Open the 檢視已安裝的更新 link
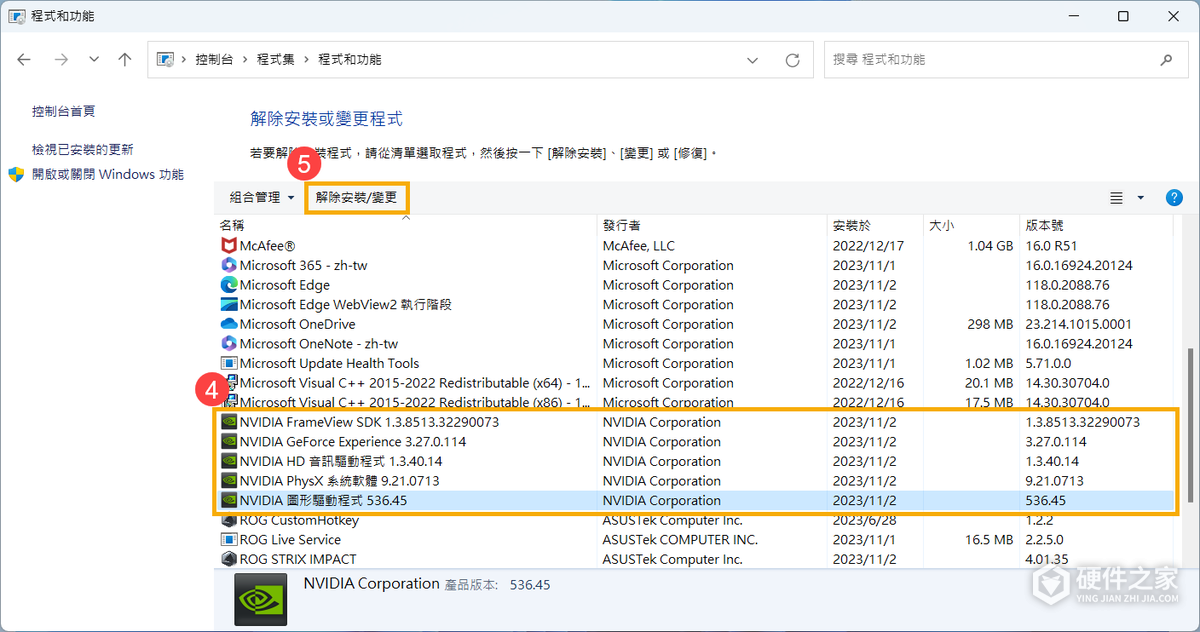 pos(83,150)
